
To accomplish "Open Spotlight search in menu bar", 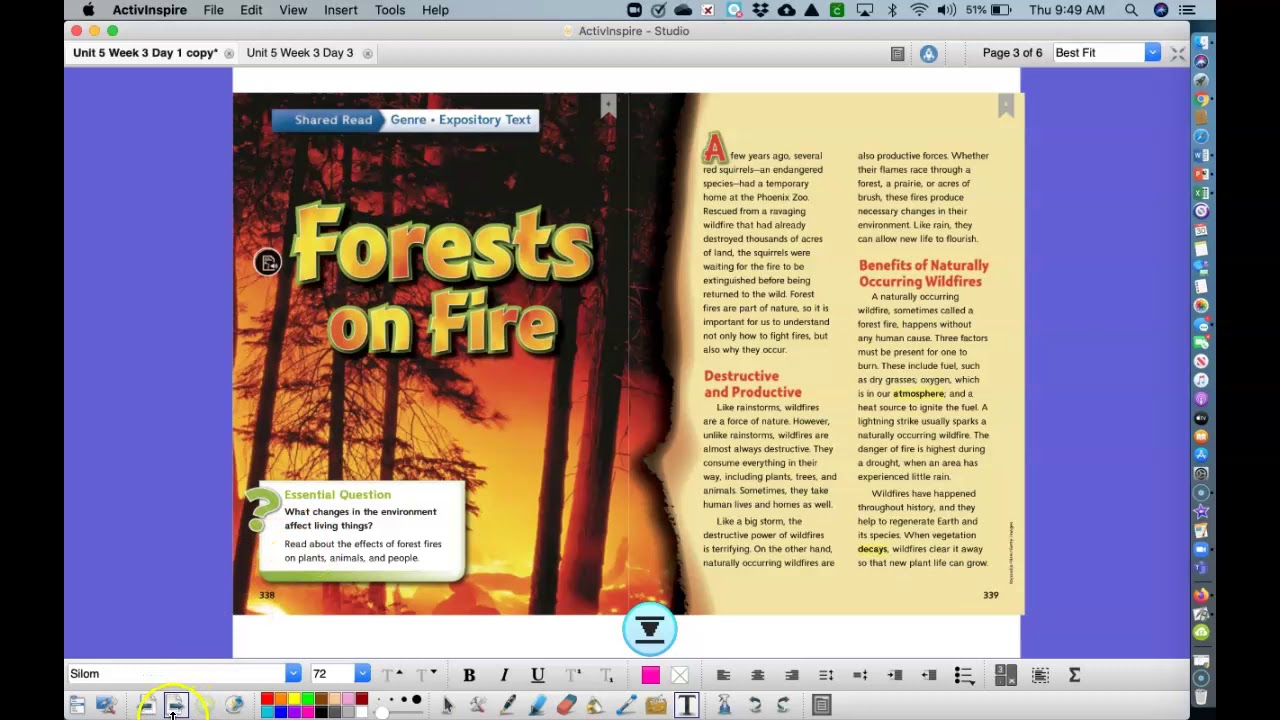I will 1131,10.
